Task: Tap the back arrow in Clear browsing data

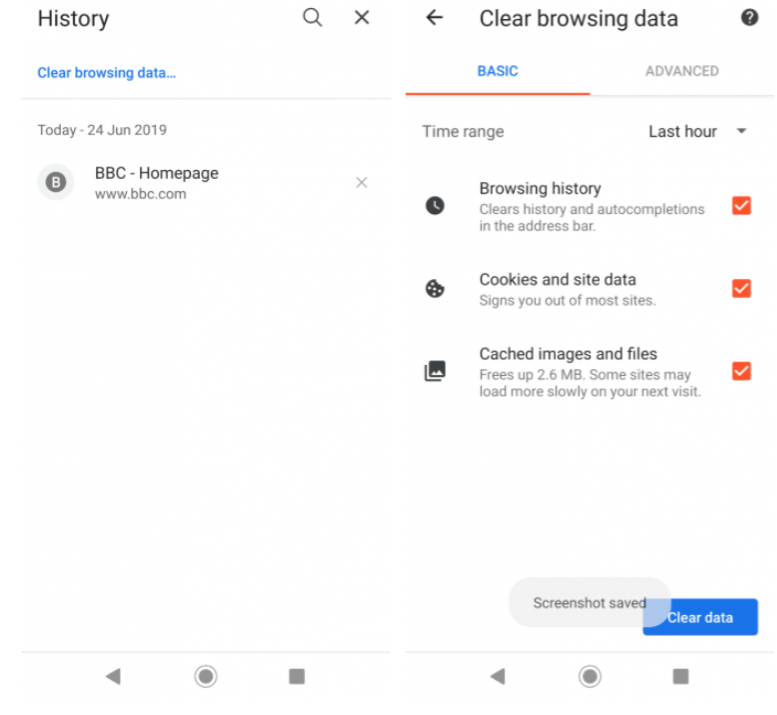Action: (434, 18)
